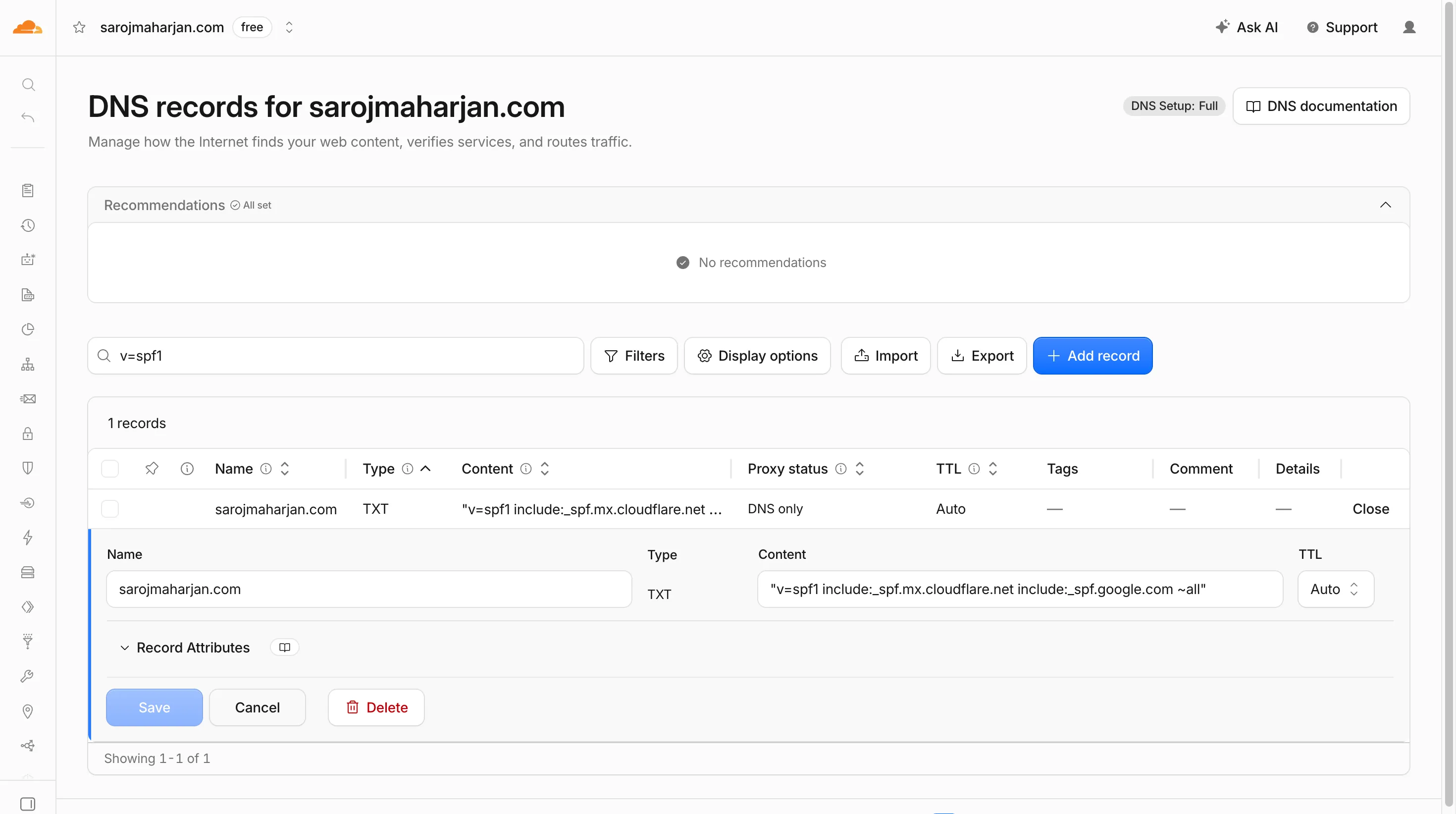Open Overview clipboard icon in sidebar
This screenshot has width=1456, height=814.
tap(28, 191)
